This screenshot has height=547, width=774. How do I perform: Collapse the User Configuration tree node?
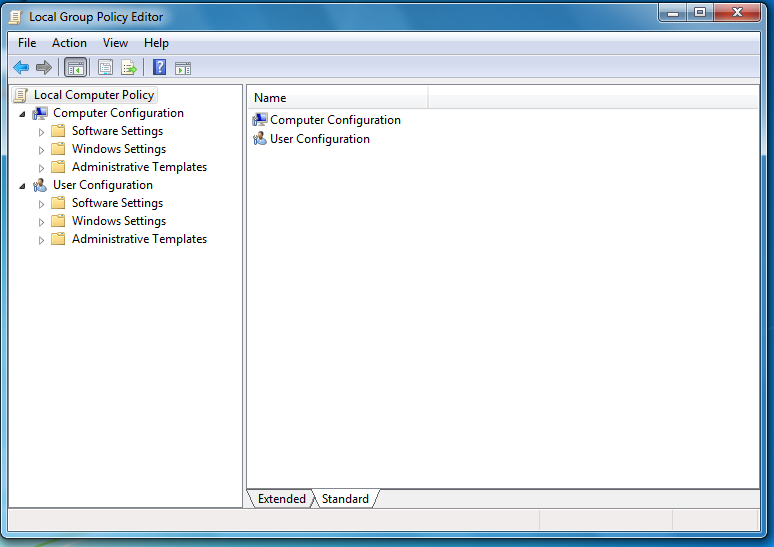(22, 187)
